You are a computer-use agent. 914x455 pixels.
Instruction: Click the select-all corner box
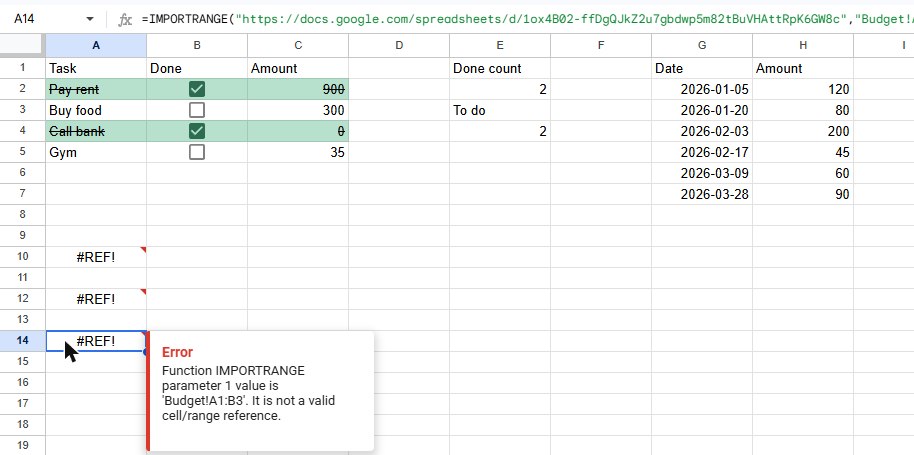23,45
